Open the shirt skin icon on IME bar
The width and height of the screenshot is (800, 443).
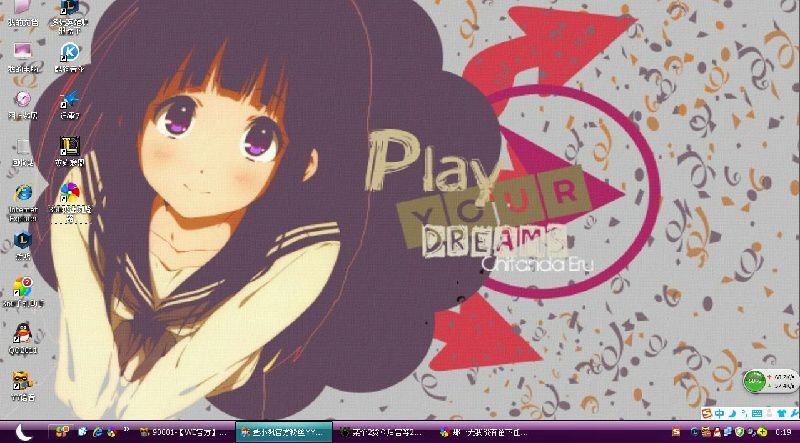[783, 413]
